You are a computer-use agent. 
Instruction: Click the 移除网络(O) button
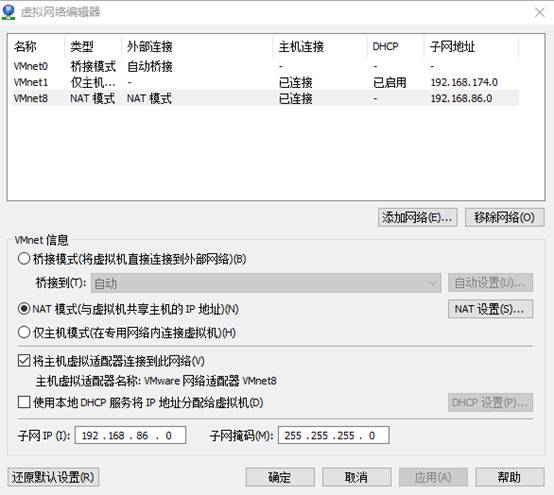pos(504,217)
